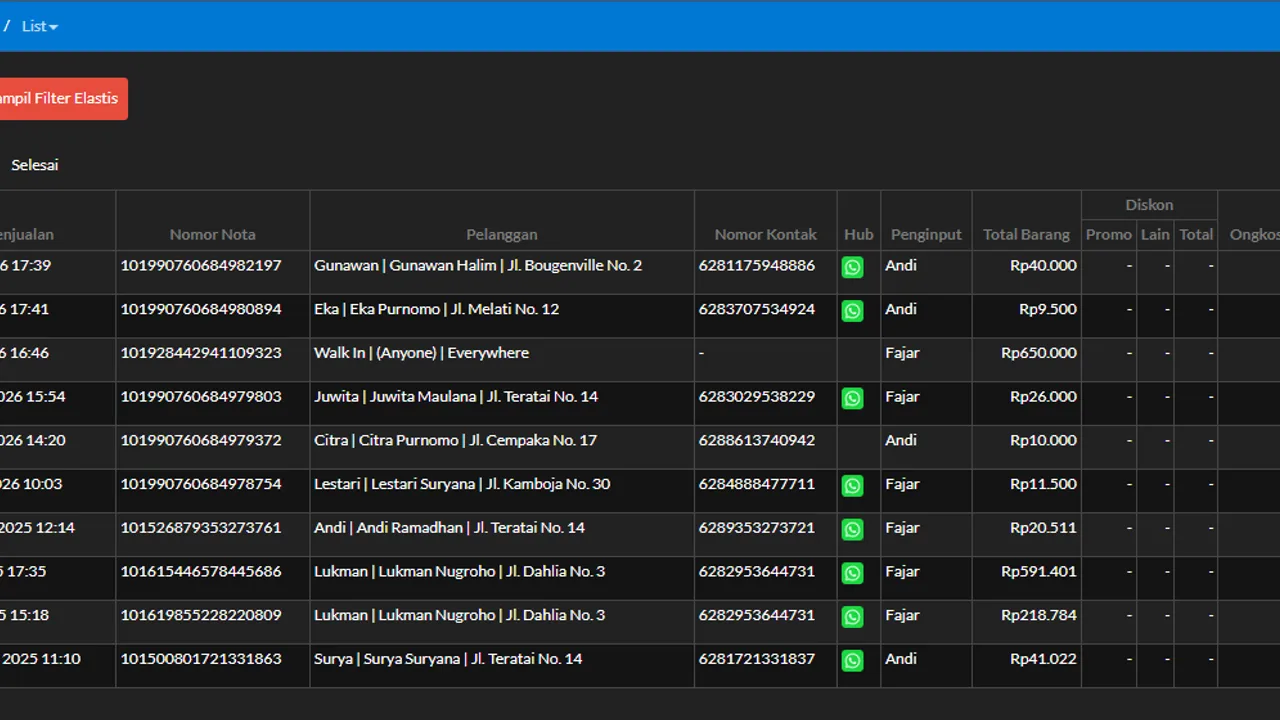Click contact number 6288613740942
Screen dimensions: 1280x720
pos(757,440)
